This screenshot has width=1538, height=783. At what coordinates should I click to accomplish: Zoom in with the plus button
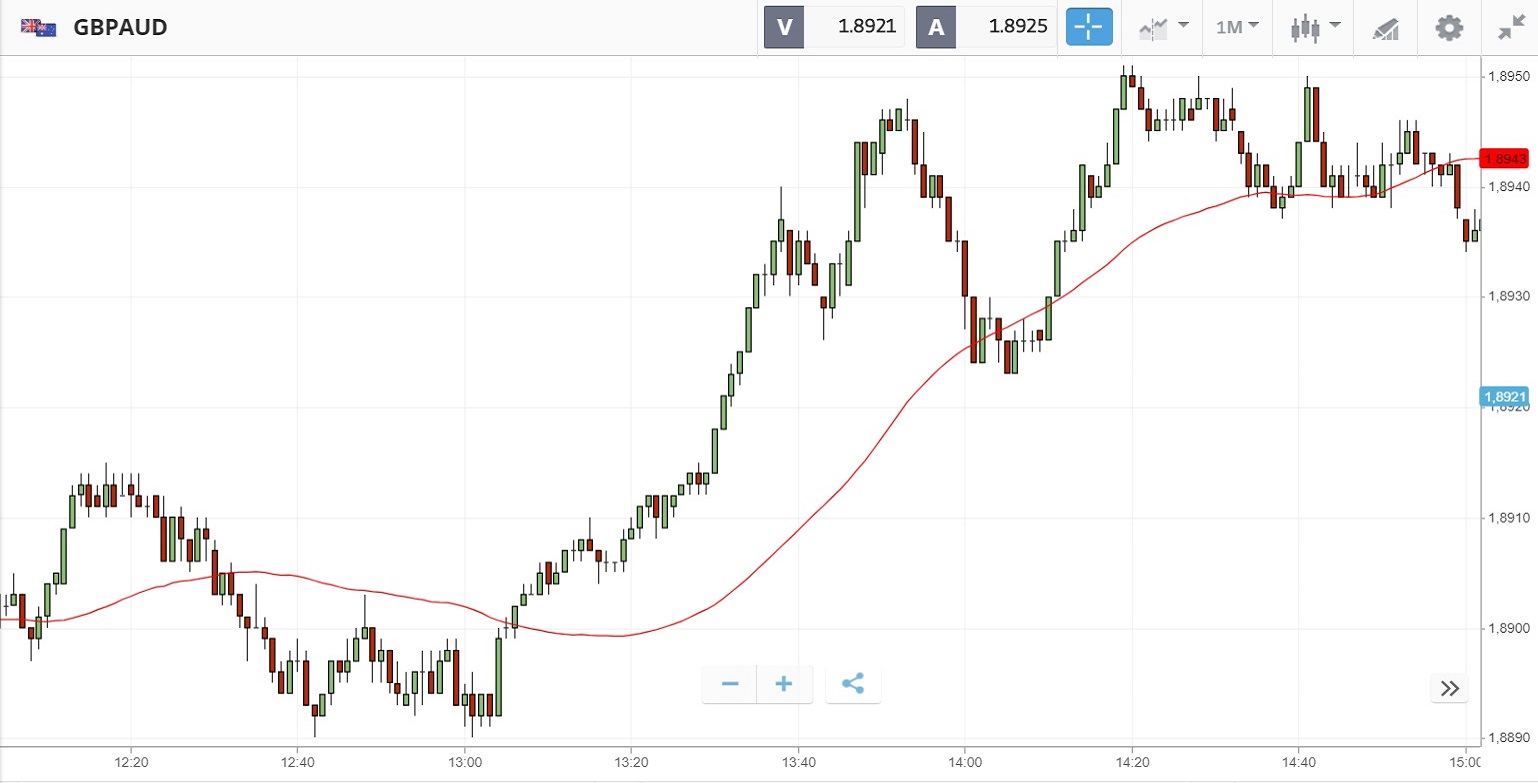784,684
